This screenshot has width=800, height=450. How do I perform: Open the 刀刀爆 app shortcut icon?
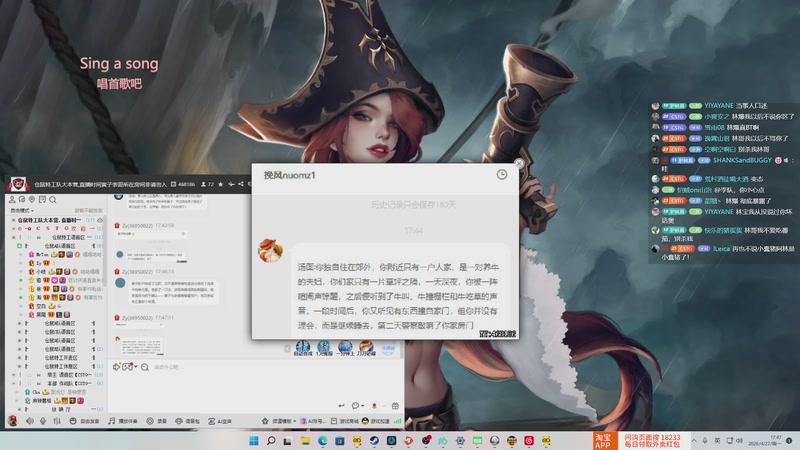tap(366, 348)
